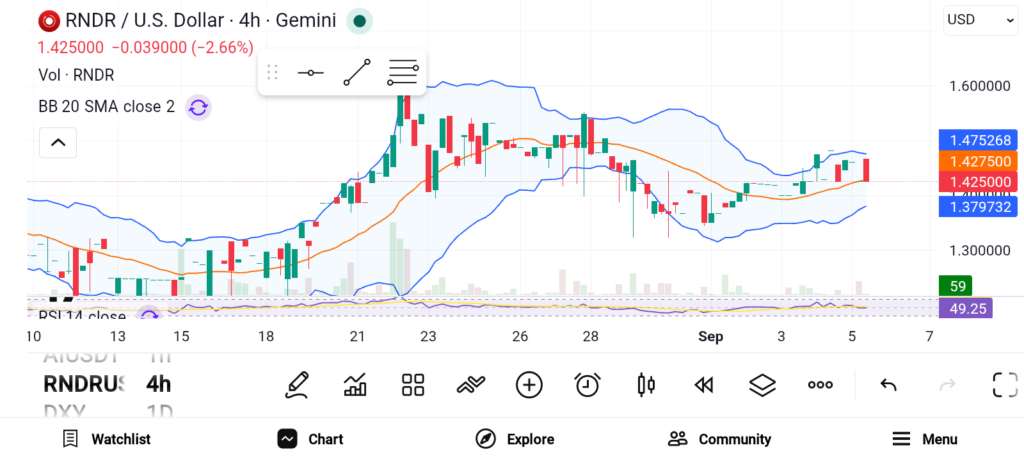Open the USD currency dropdown
This screenshot has height=461, width=1024.
(980, 20)
